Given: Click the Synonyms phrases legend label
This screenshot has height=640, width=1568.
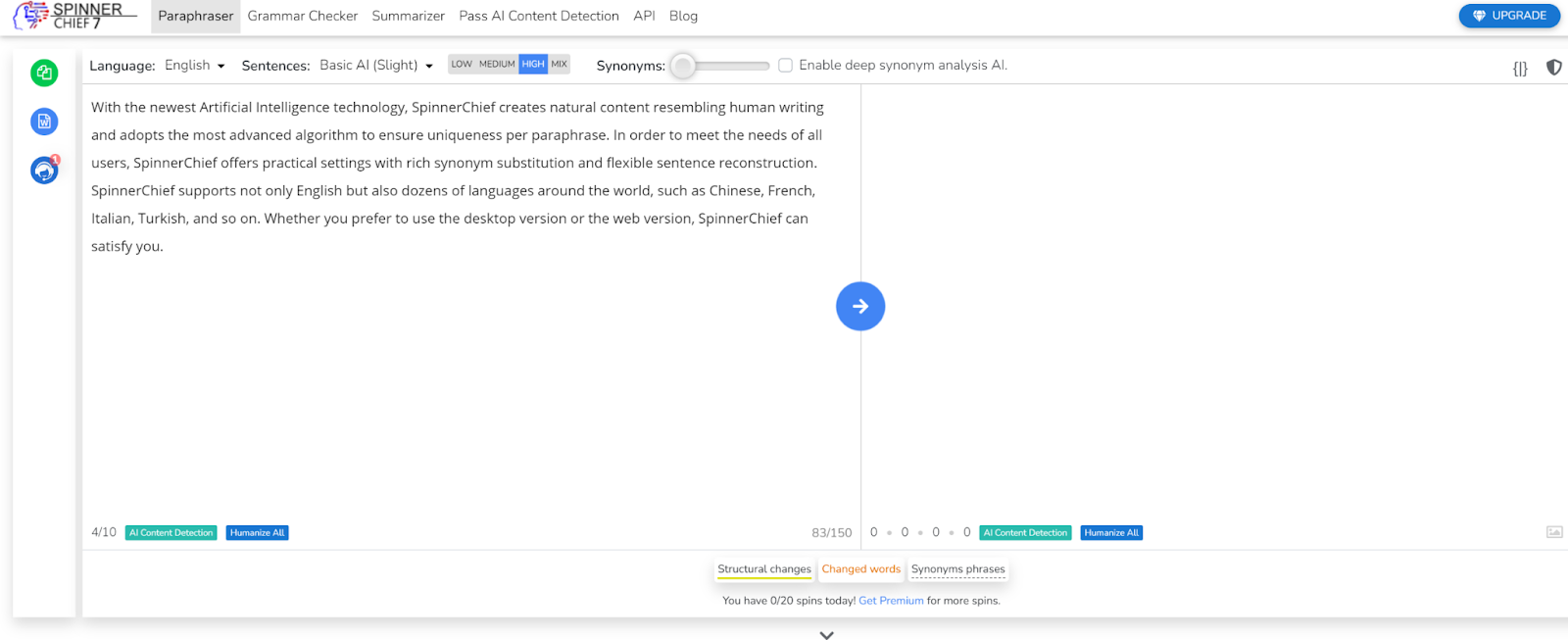Looking at the screenshot, I should pos(957,569).
